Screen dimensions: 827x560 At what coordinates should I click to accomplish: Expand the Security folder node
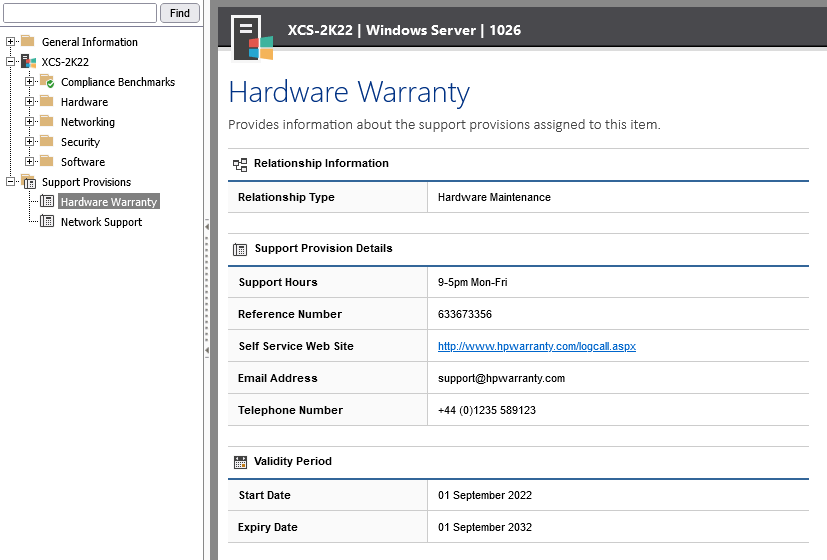pos(30,141)
